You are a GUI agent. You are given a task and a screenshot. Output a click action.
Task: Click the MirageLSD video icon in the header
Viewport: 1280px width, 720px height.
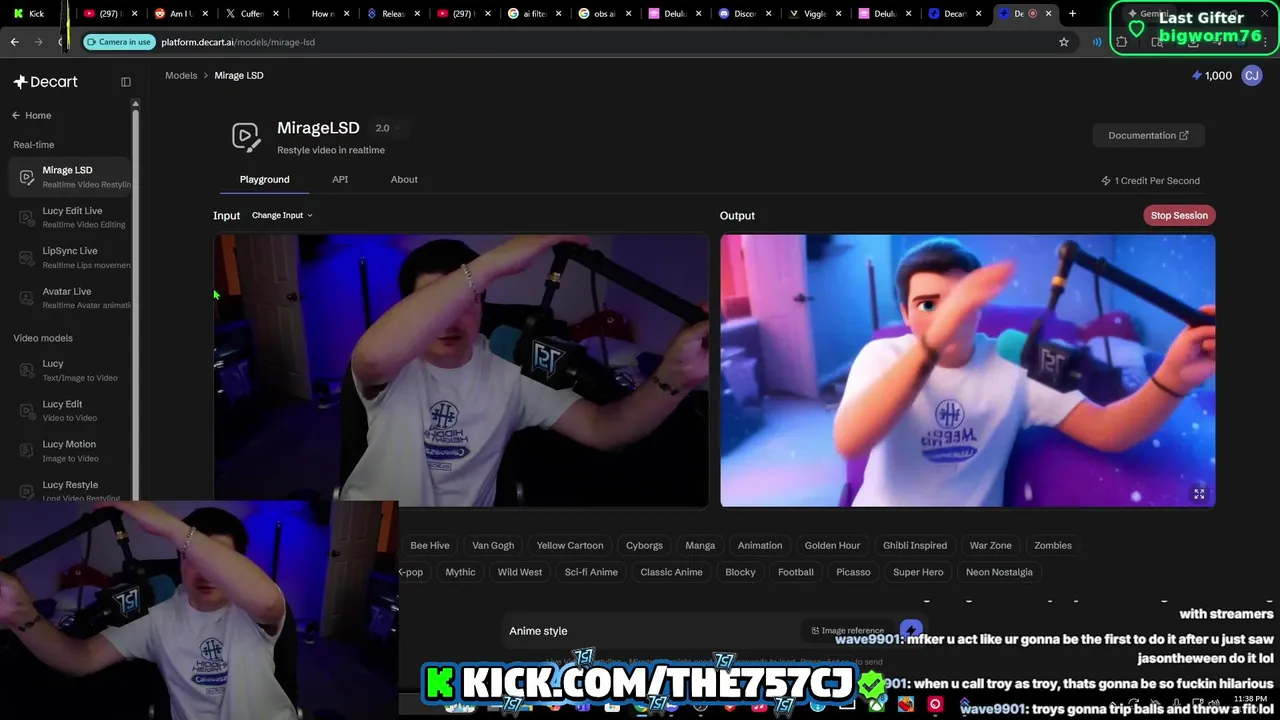(x=246, y=137)
